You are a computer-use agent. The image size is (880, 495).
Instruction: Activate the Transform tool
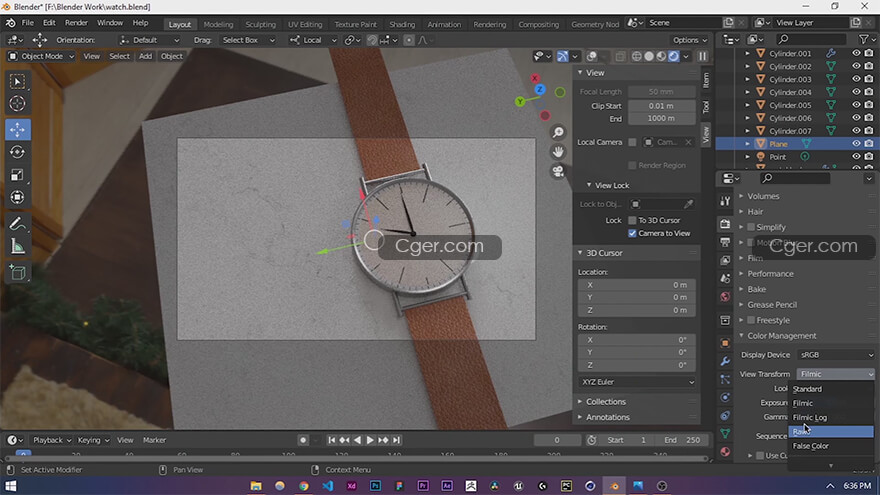[x=17, y=197]
